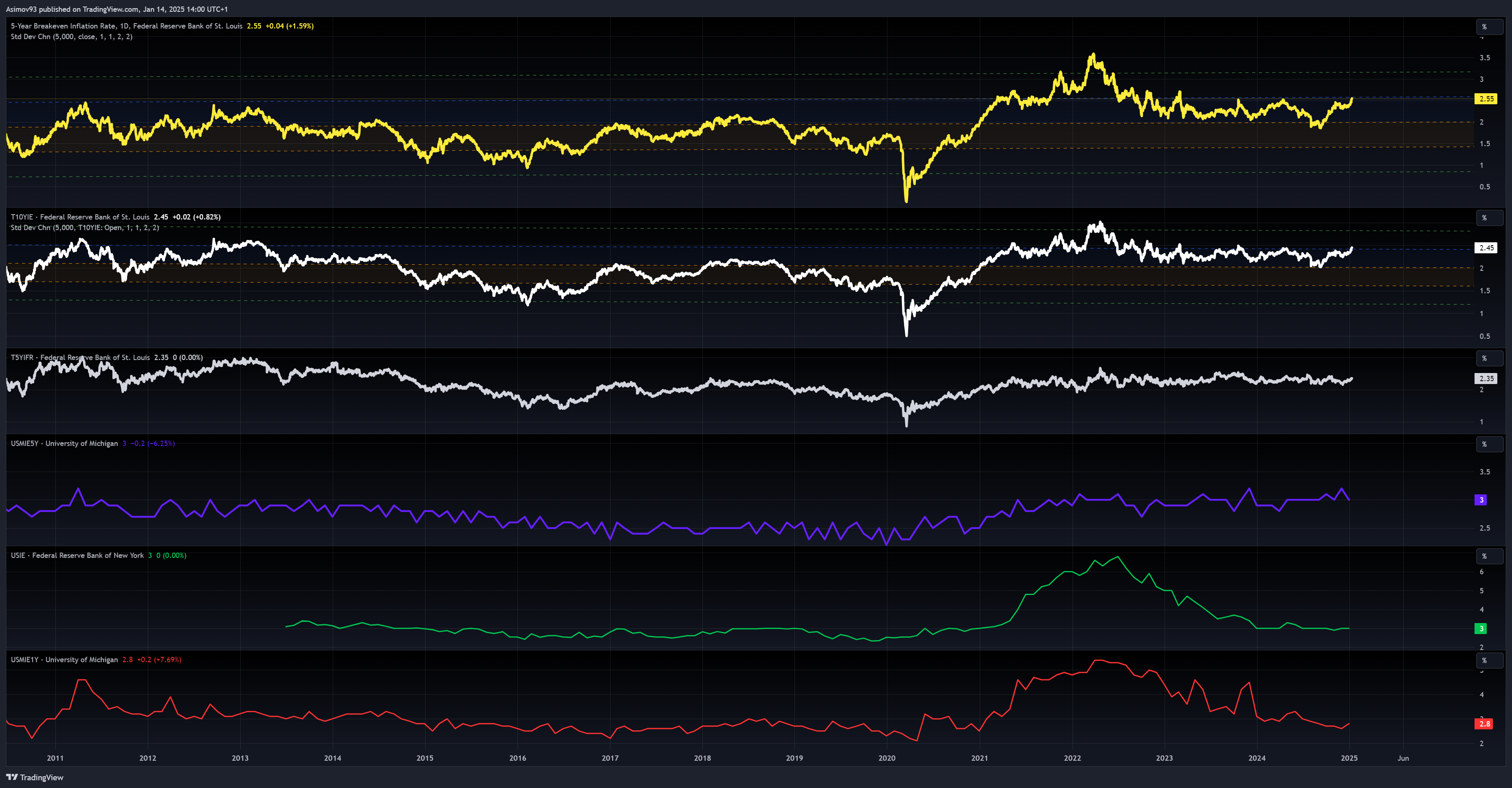Click the percent scale button in the USMIE1Y pane
Viewport: 1512px width, 788px height.
[x=1489, y=661]
